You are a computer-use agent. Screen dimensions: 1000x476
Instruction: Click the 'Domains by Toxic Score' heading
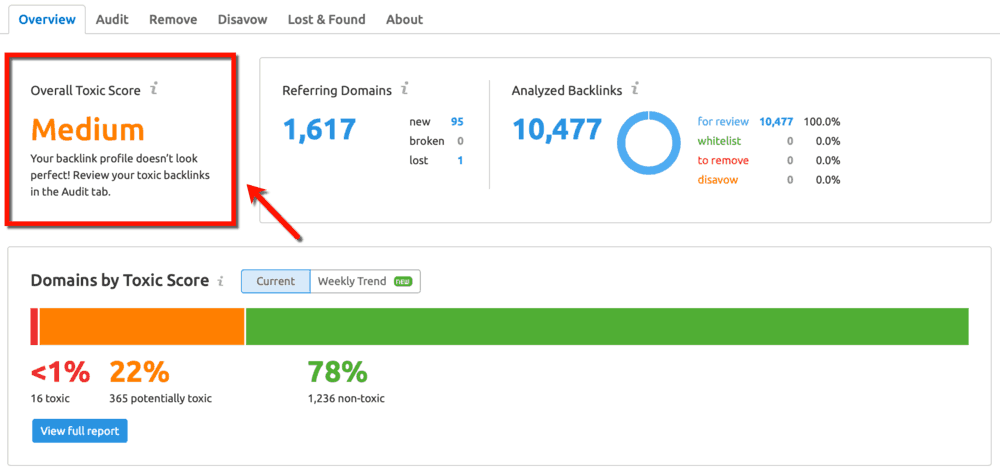120,280
